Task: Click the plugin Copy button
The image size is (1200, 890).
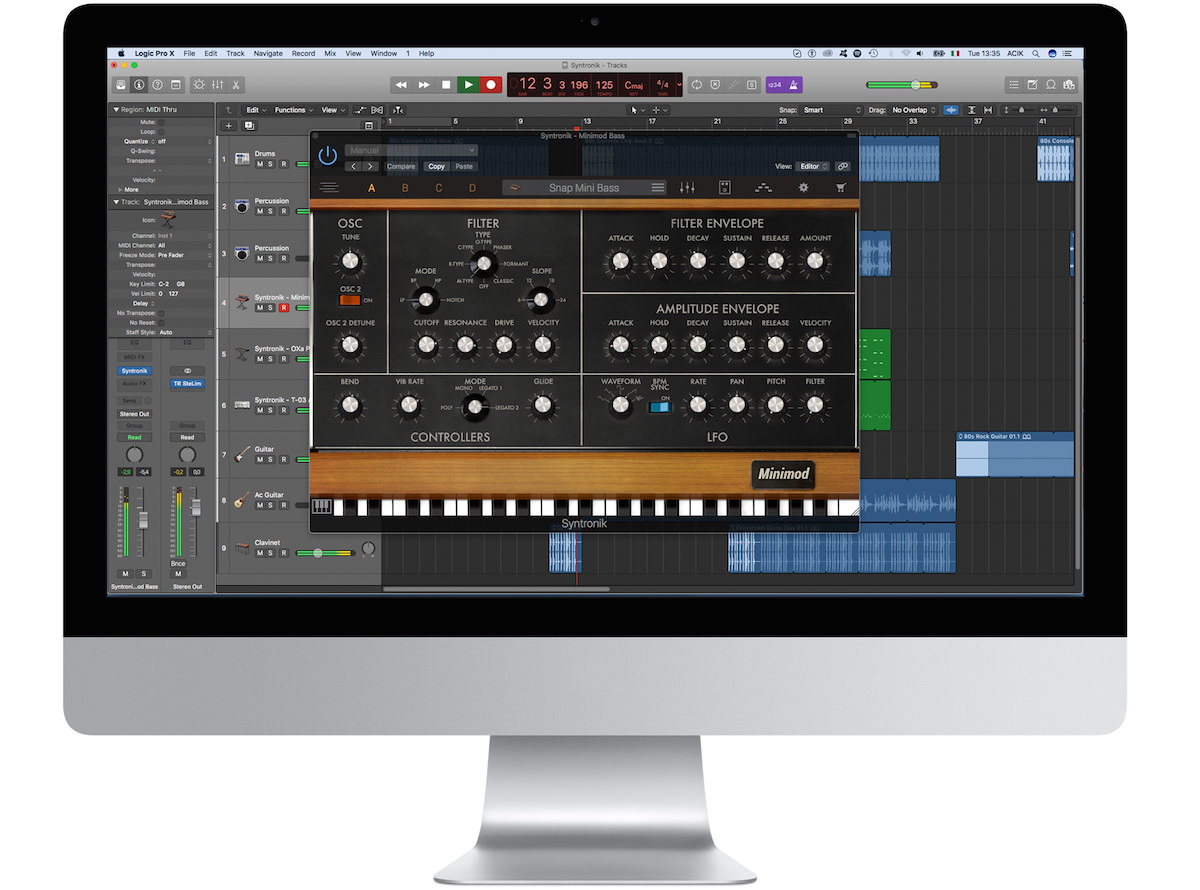Action: 436,166
